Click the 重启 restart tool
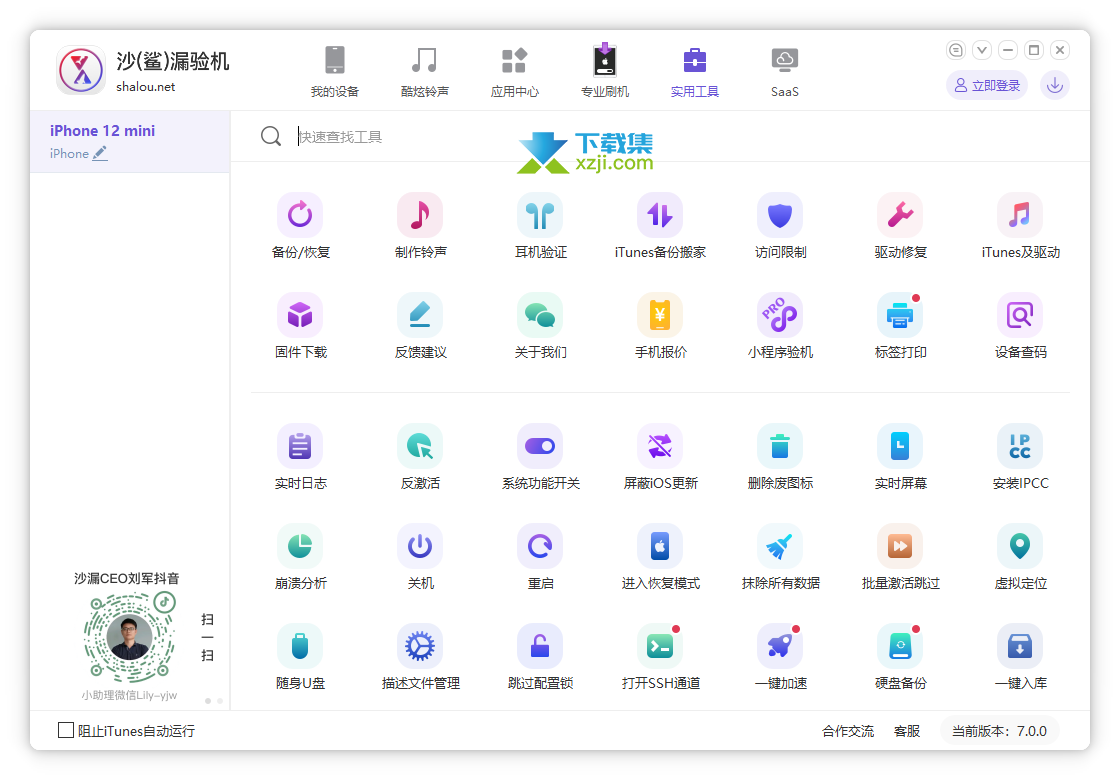The width and height of the screenshot is (1120, 780). click(x=540, y=546)
